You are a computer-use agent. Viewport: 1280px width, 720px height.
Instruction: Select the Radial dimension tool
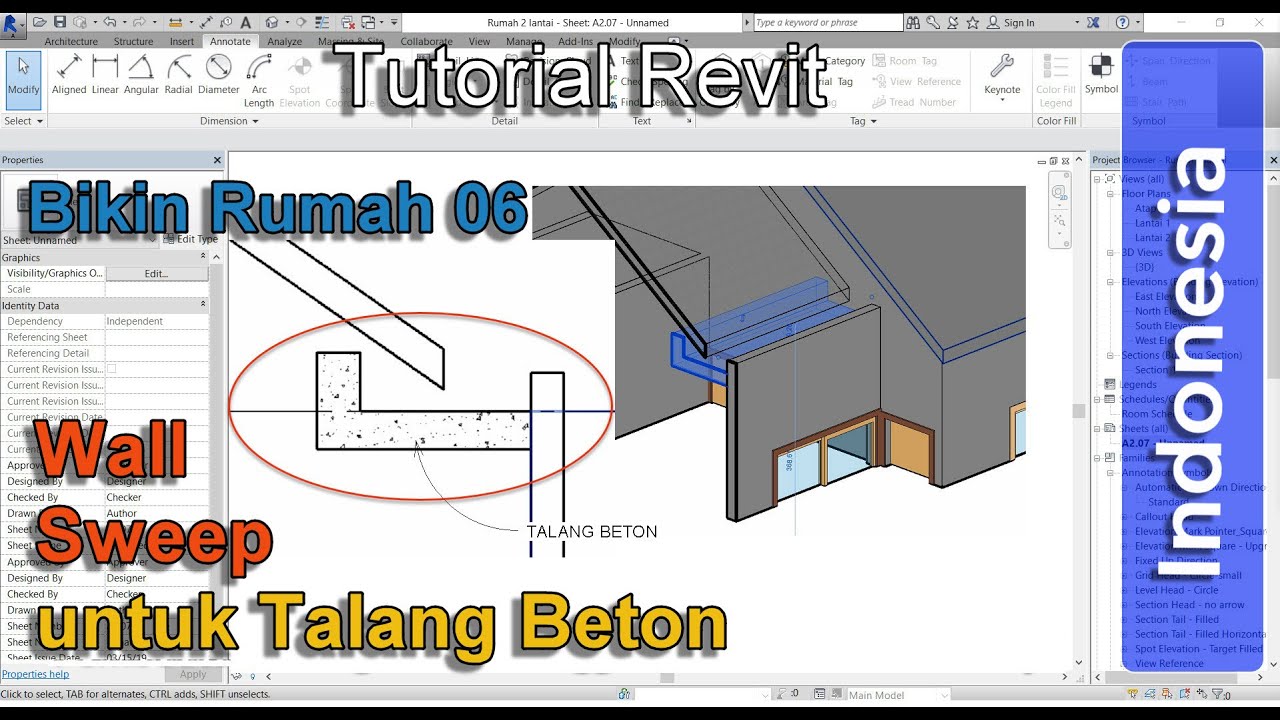[x=178, y=75]
